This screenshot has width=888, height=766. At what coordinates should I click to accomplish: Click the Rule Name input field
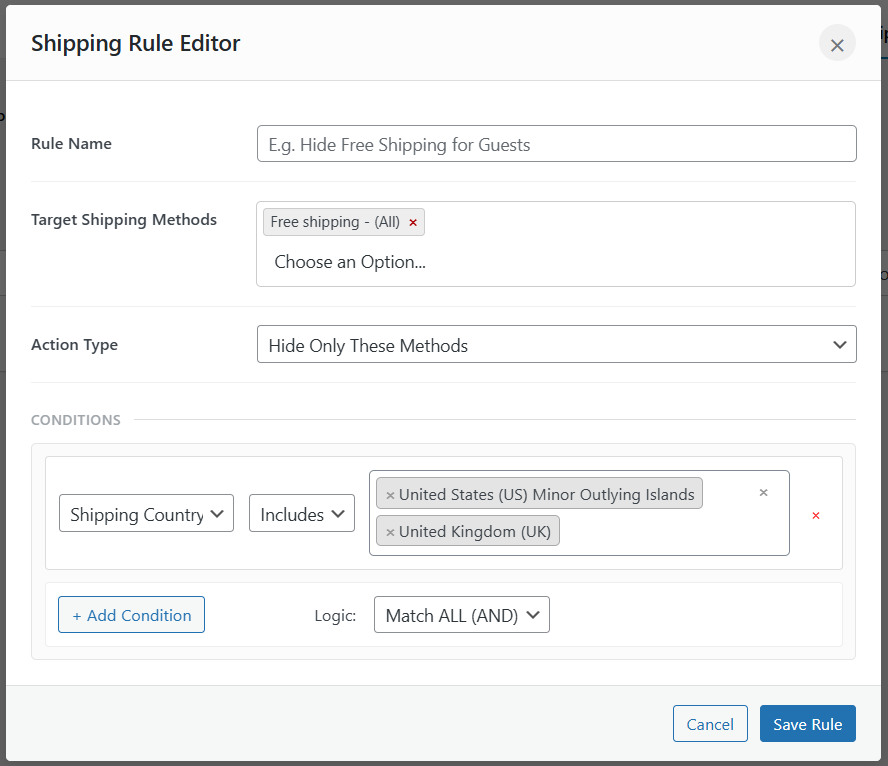click(x=556, y=143)
